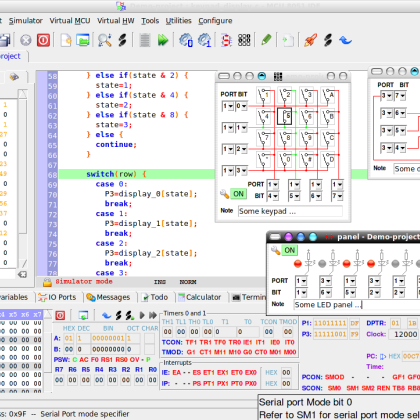The width and height of the screenshot is (420, 420).
Task: Click keypad key A
Action: [x=328, y=95]
